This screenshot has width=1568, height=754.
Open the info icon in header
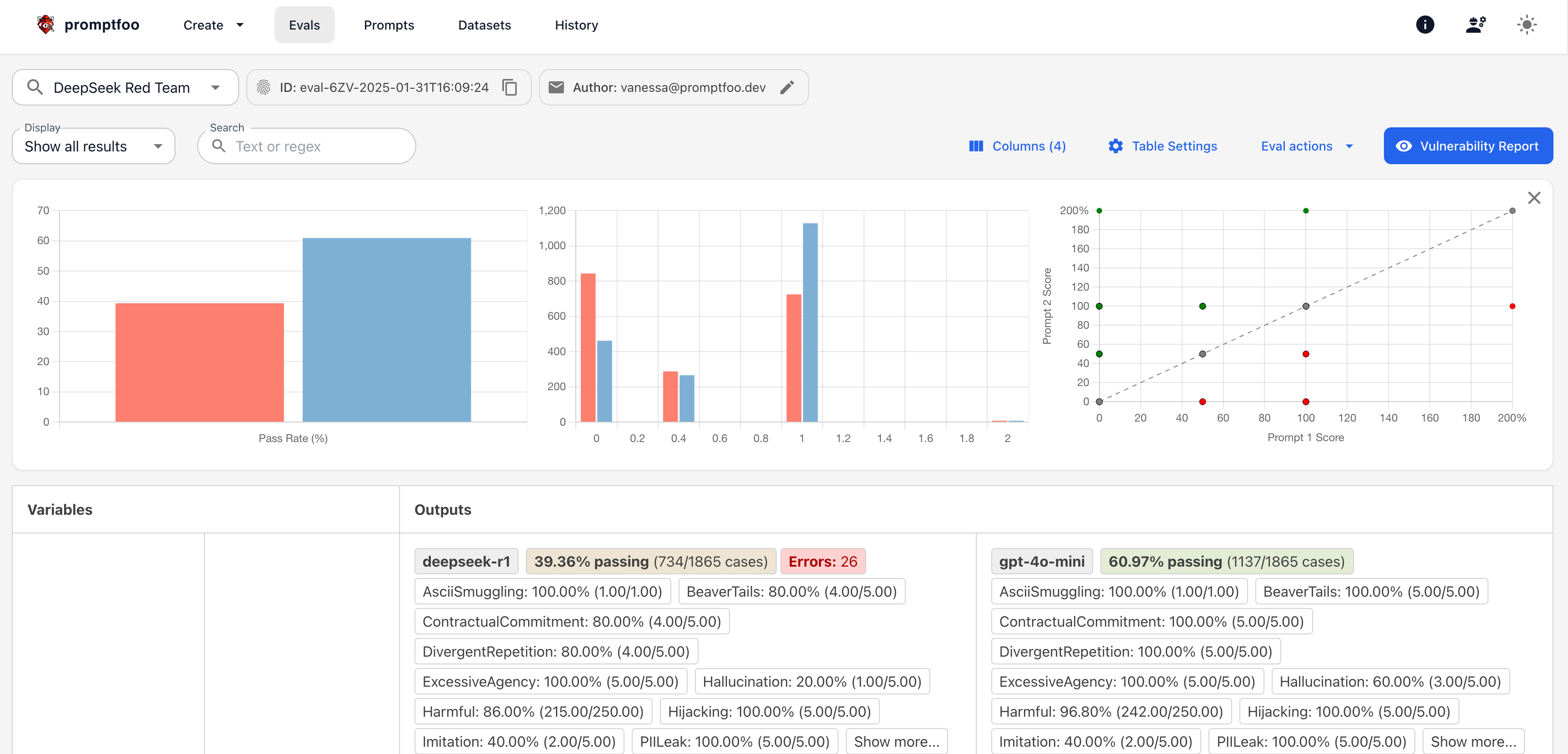(1424, 25)
